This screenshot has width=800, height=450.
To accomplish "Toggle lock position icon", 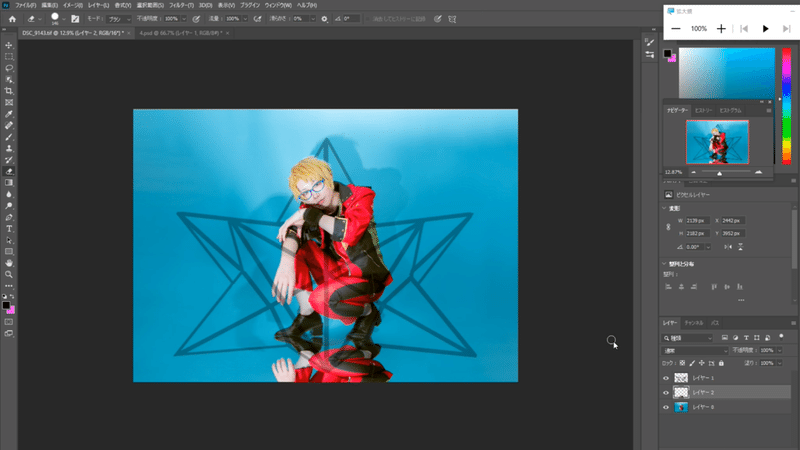I will click(702, 363).
